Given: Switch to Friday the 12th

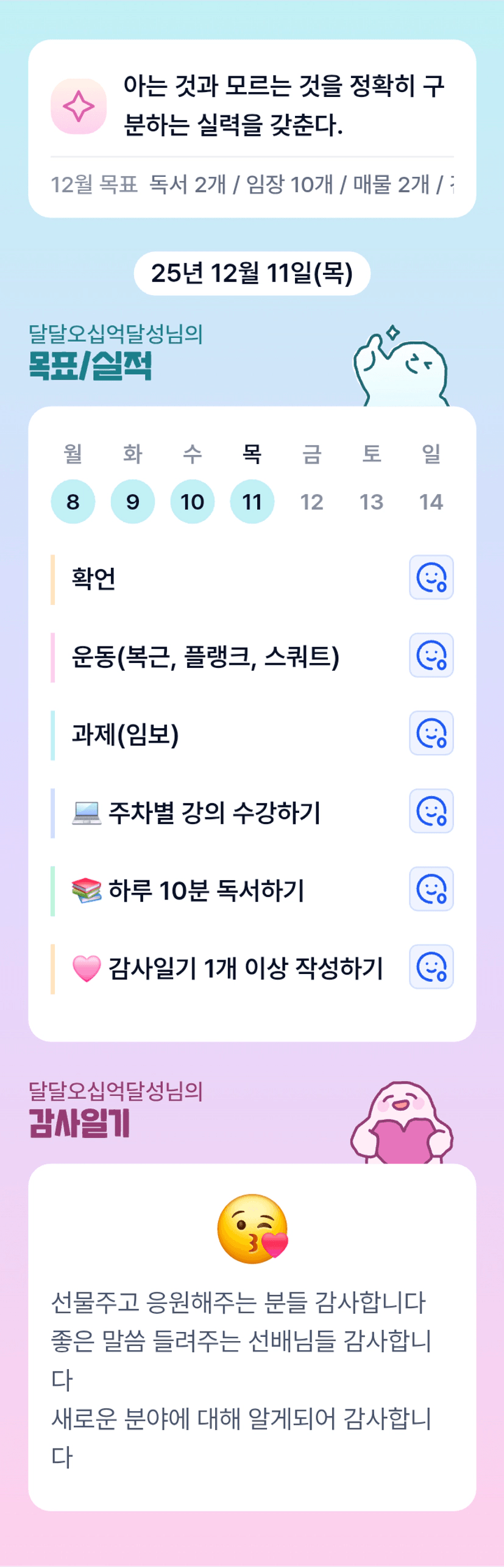Looking at the screenshot, I should tap(311, 502).
